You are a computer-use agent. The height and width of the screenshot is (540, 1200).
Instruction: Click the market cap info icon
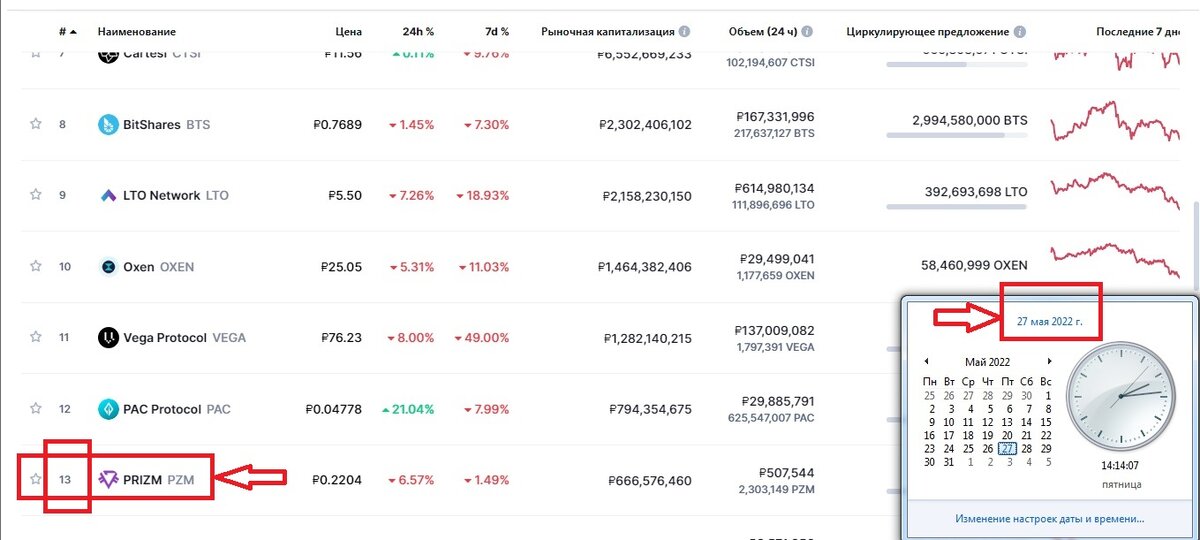click(x=684, y=32)
